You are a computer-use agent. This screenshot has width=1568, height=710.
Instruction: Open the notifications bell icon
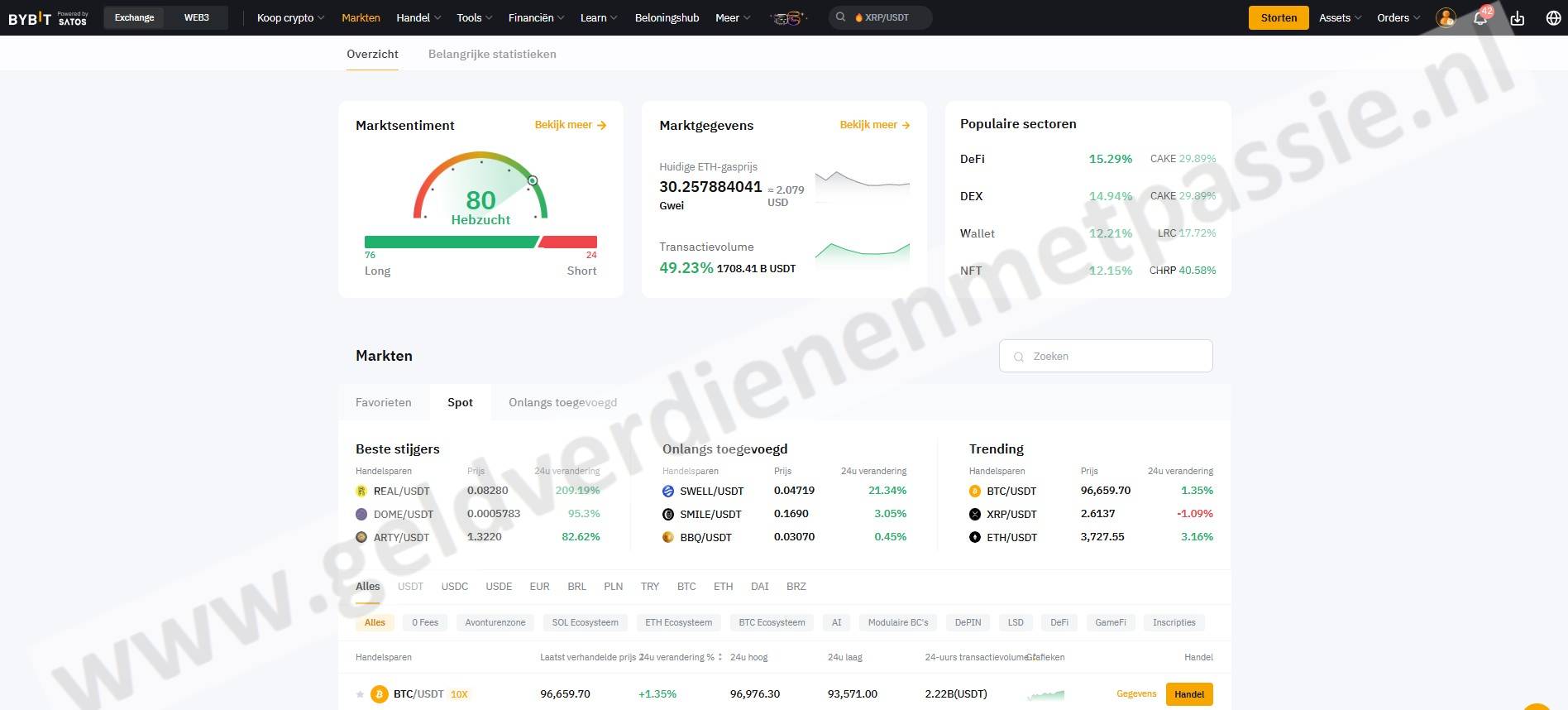point(1480,18)
